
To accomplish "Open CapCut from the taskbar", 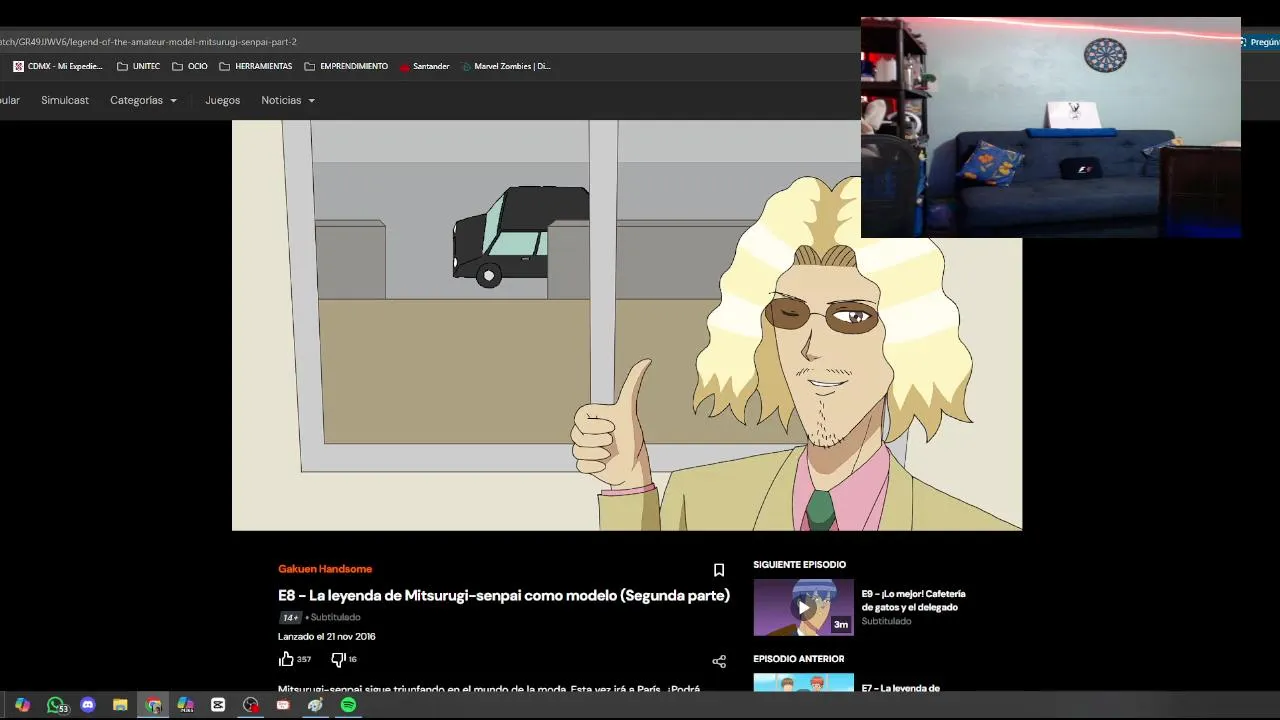I will click(x=218, y=705).
